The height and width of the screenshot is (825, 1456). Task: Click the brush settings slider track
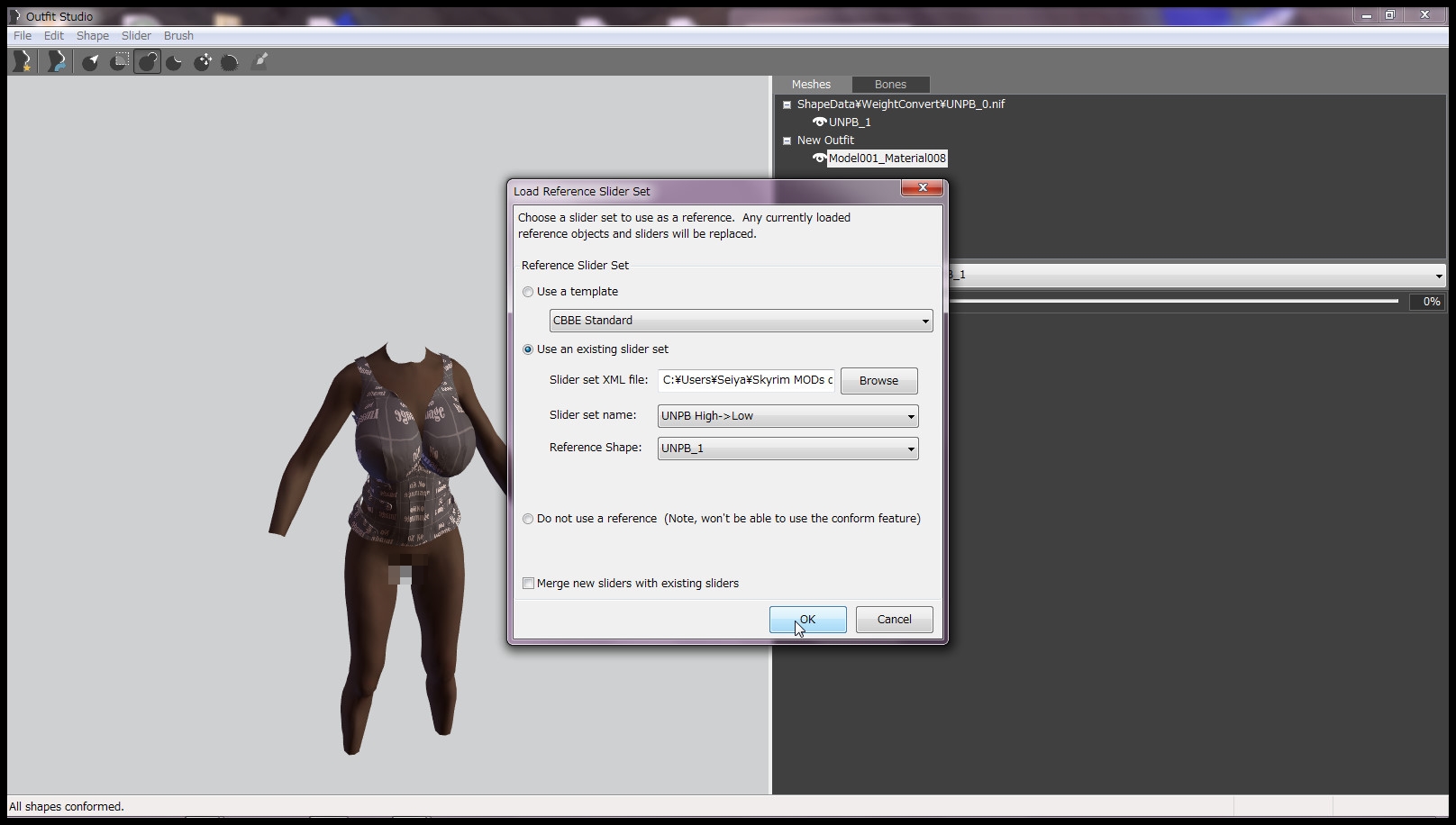tap(1174, 301)
